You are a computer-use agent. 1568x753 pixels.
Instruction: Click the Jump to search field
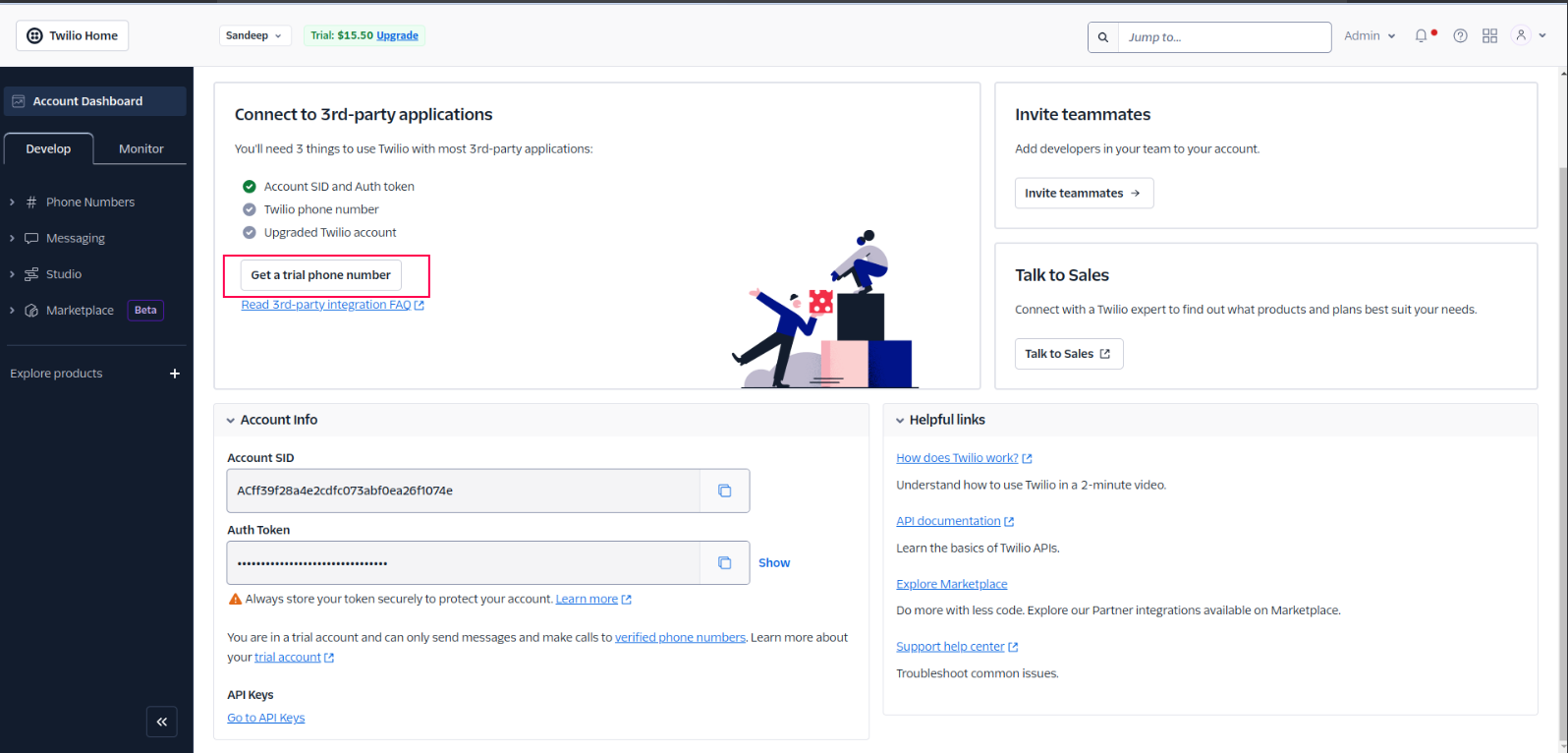(x=1224, y=37)
